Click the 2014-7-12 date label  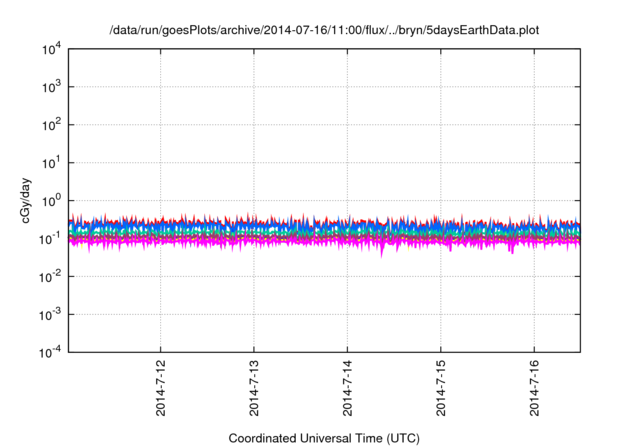(161, 388)
